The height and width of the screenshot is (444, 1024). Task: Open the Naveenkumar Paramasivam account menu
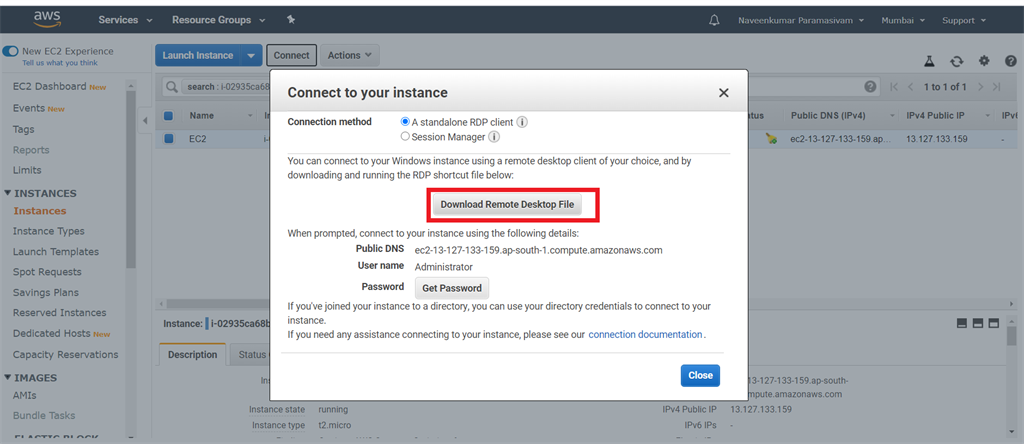tap(801, 20)
